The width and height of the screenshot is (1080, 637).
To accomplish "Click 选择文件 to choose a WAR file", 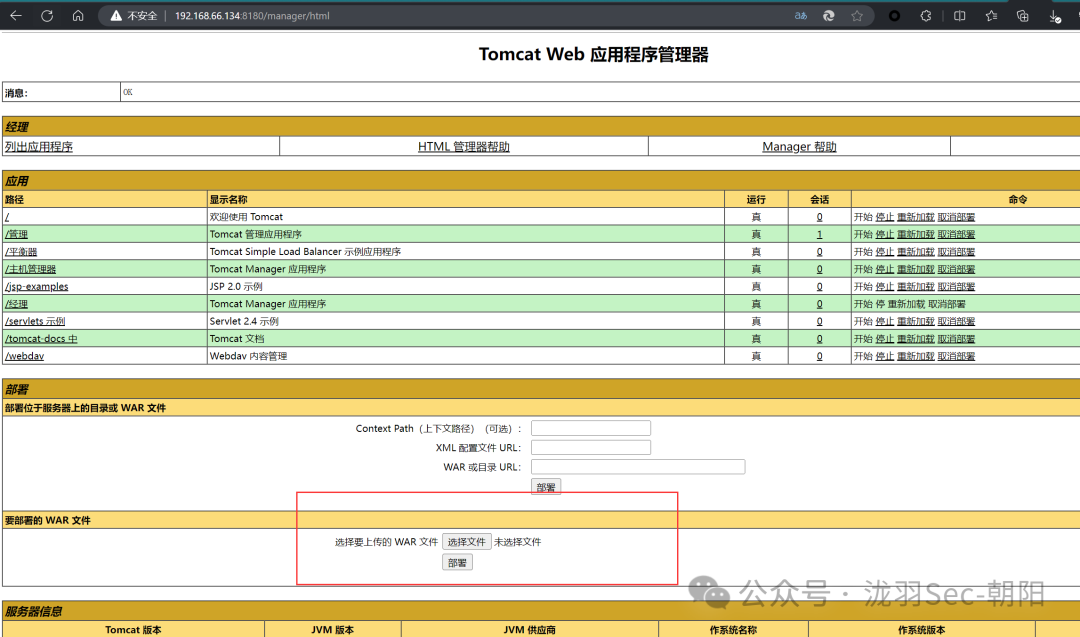I will (x=466, y=542).
